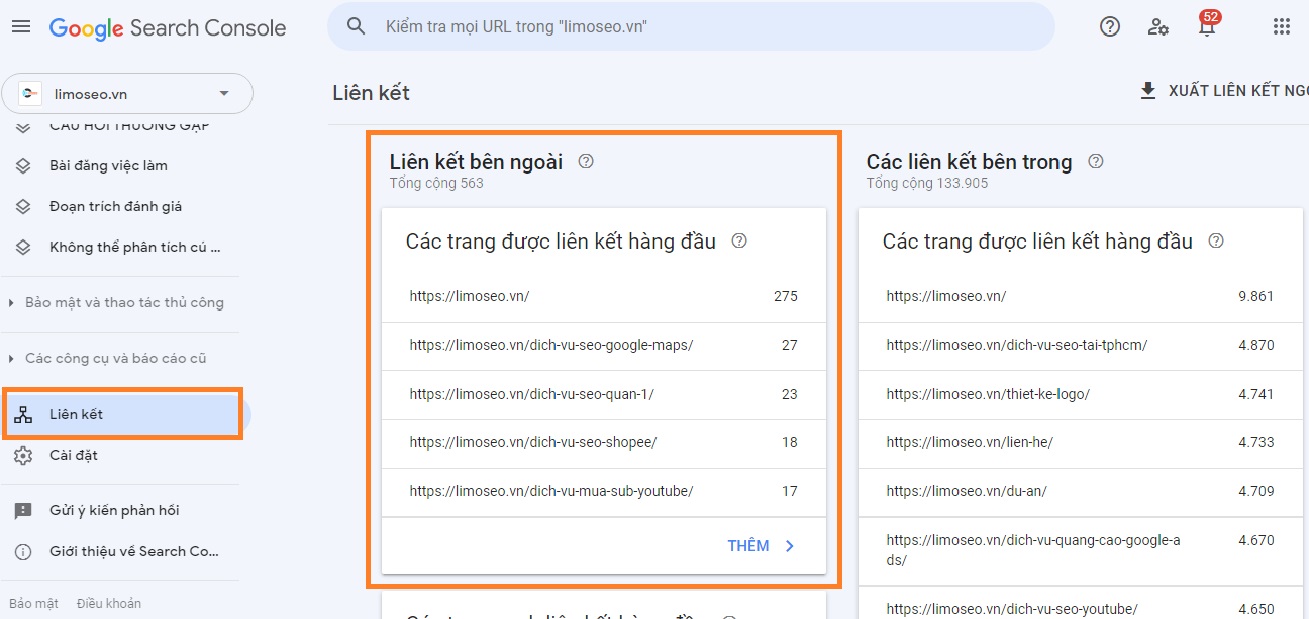Click the Đoạn trích đánh giá layers icon
Screen dimensions: 1309x619
23,206
